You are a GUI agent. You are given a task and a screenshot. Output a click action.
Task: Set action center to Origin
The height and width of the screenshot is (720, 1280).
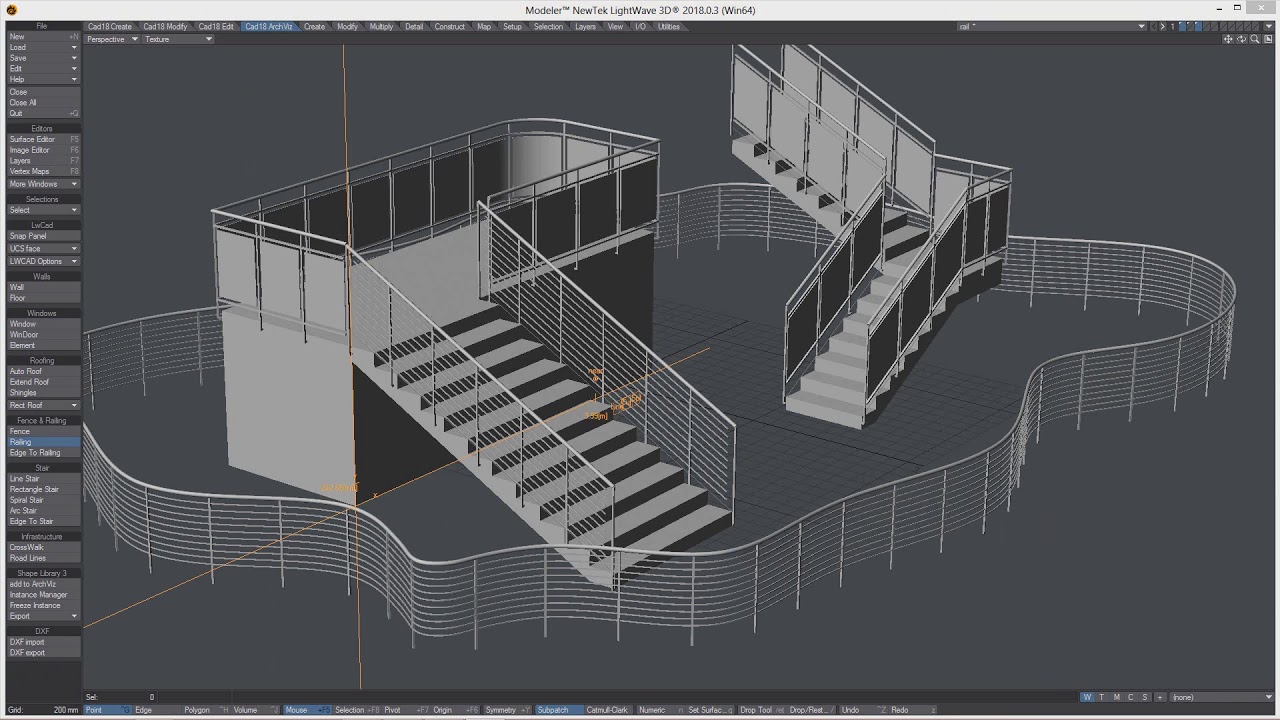click(x=455, y=710)
